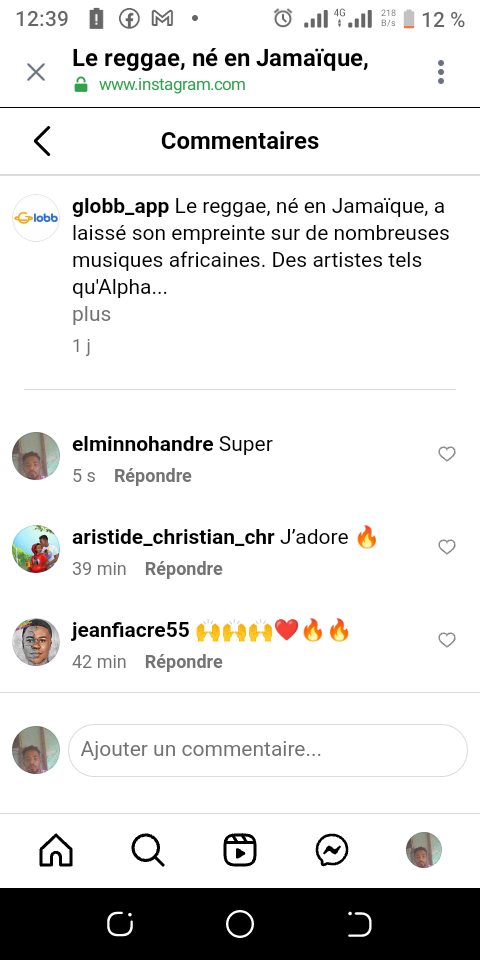This screenshot has height=960, width=480.
Task: Open your profile from the bottom bar
Action: point(424,850)
